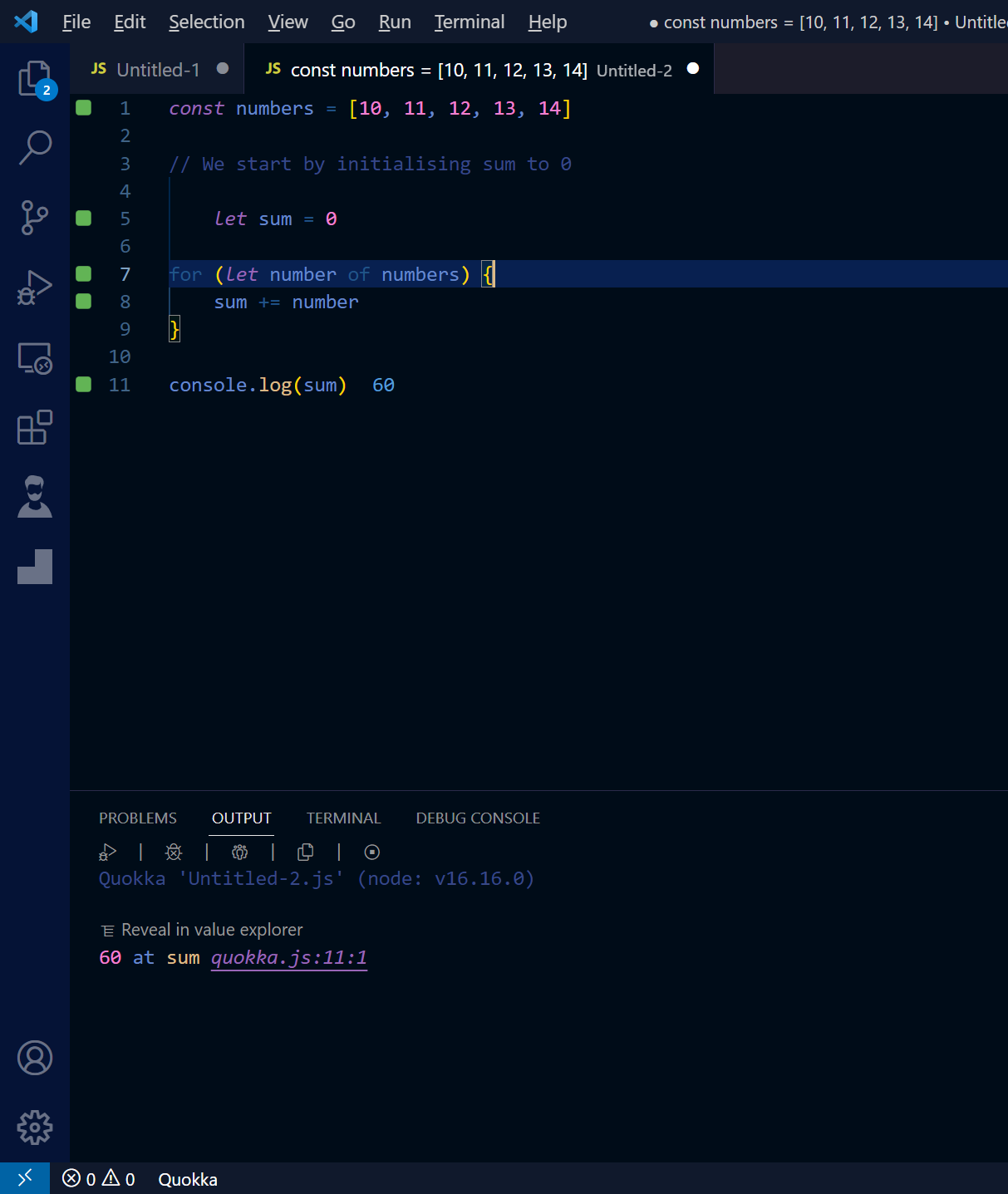
Task: Switch to the Untitled-1 editor tab
Action: click(157, 69)
